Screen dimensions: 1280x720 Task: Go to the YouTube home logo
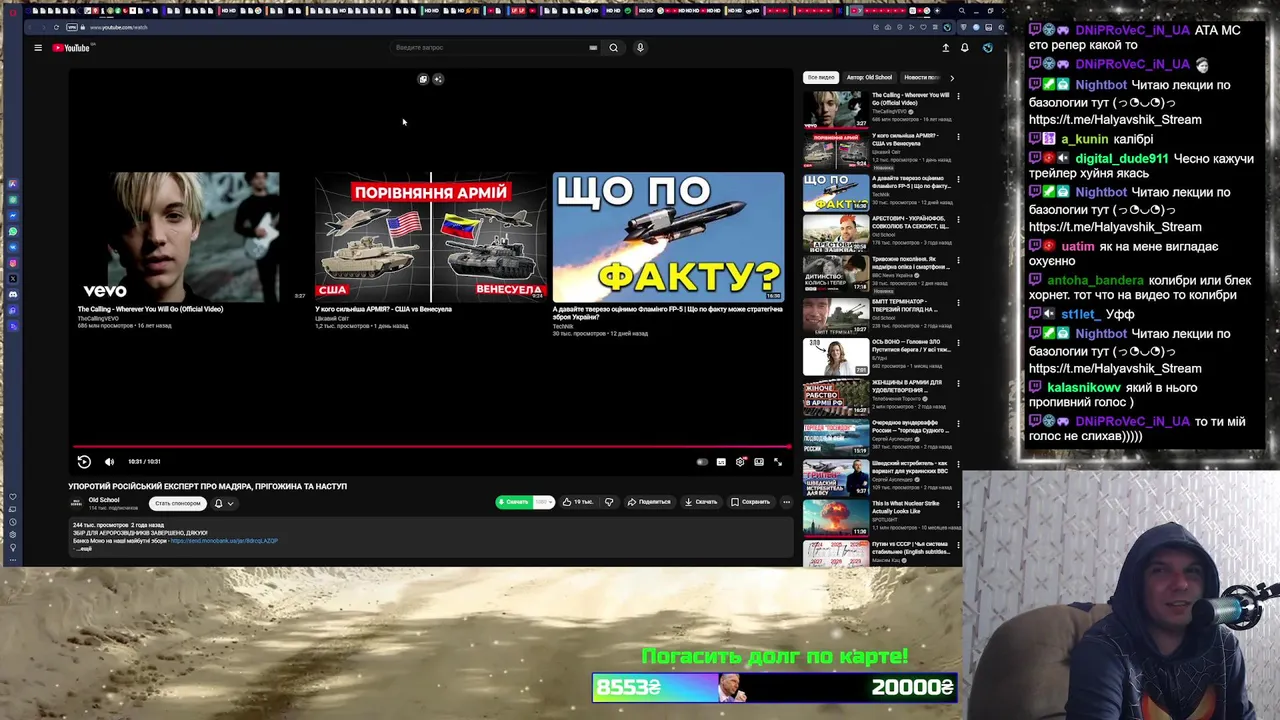72,48
